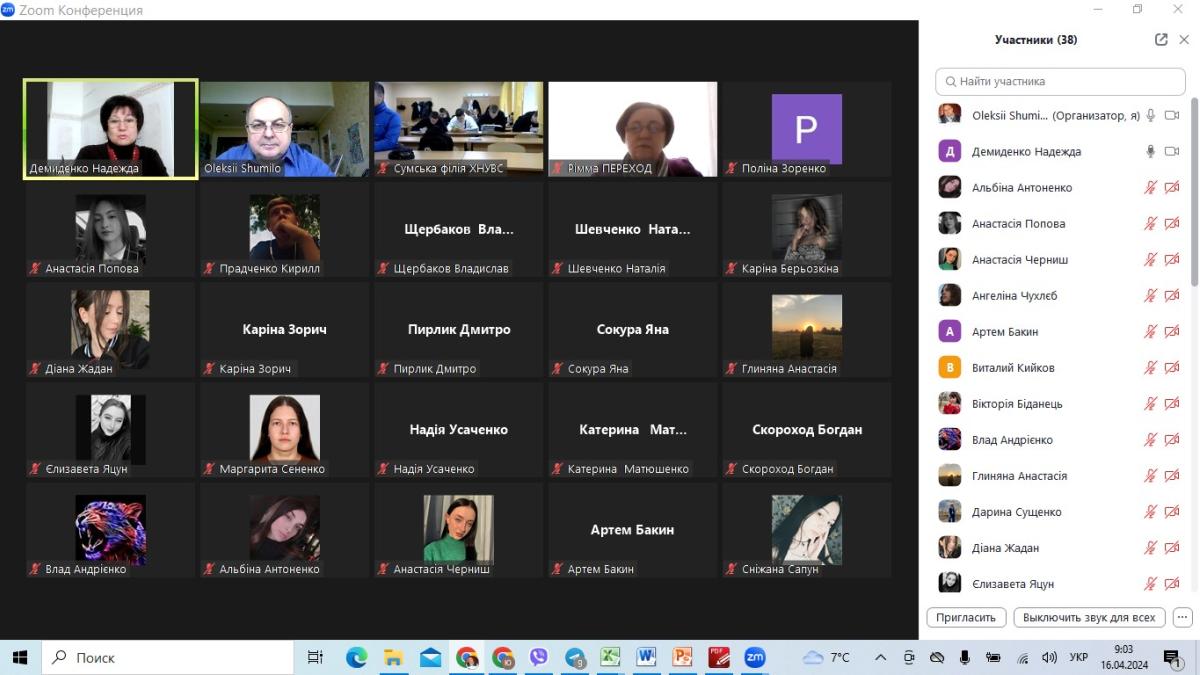Show hidden system tray icons
Screen dimensions: 1200x675
coord(880,657)
